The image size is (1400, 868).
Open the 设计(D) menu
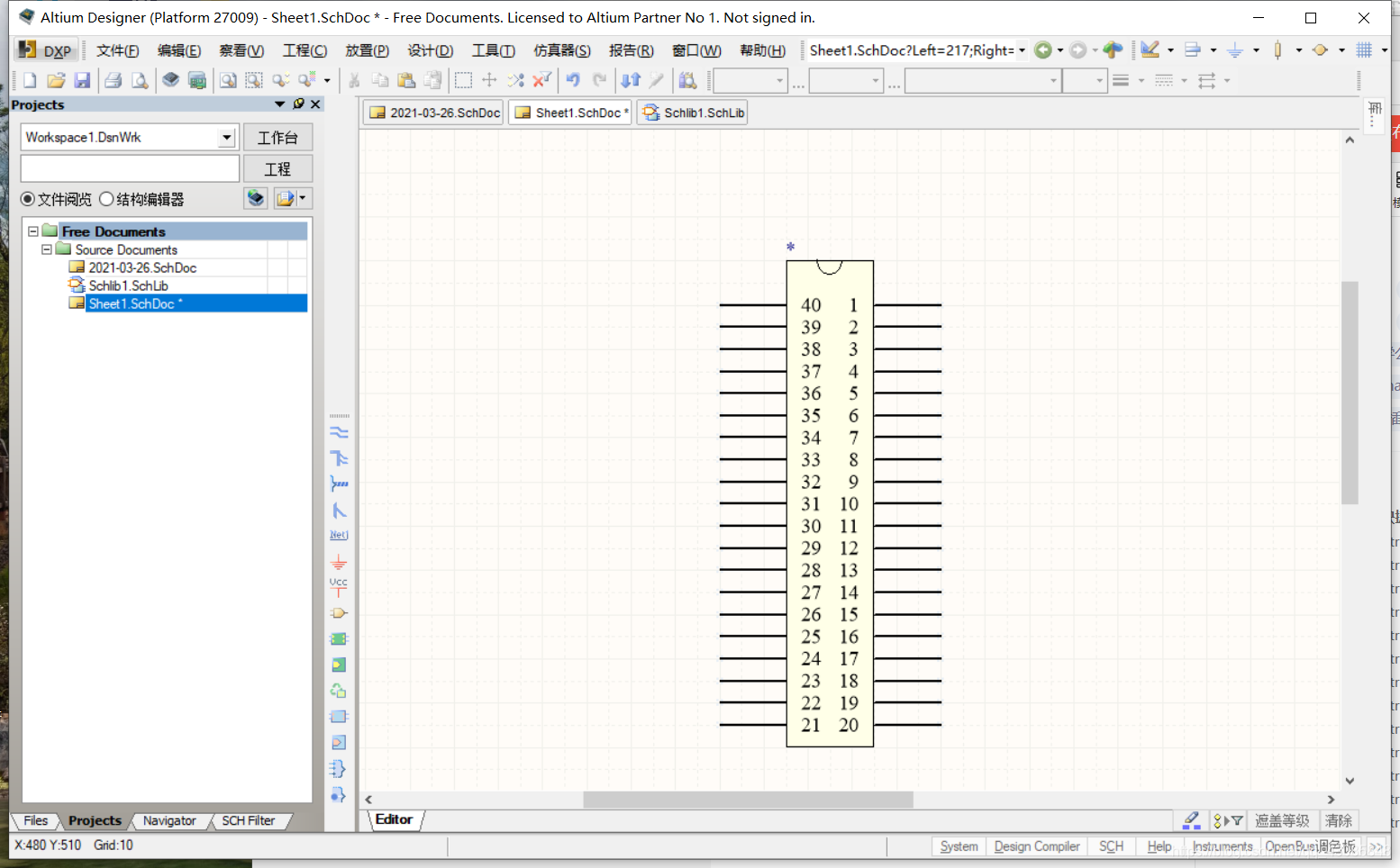pyautogui.click(x=430, y=50)
